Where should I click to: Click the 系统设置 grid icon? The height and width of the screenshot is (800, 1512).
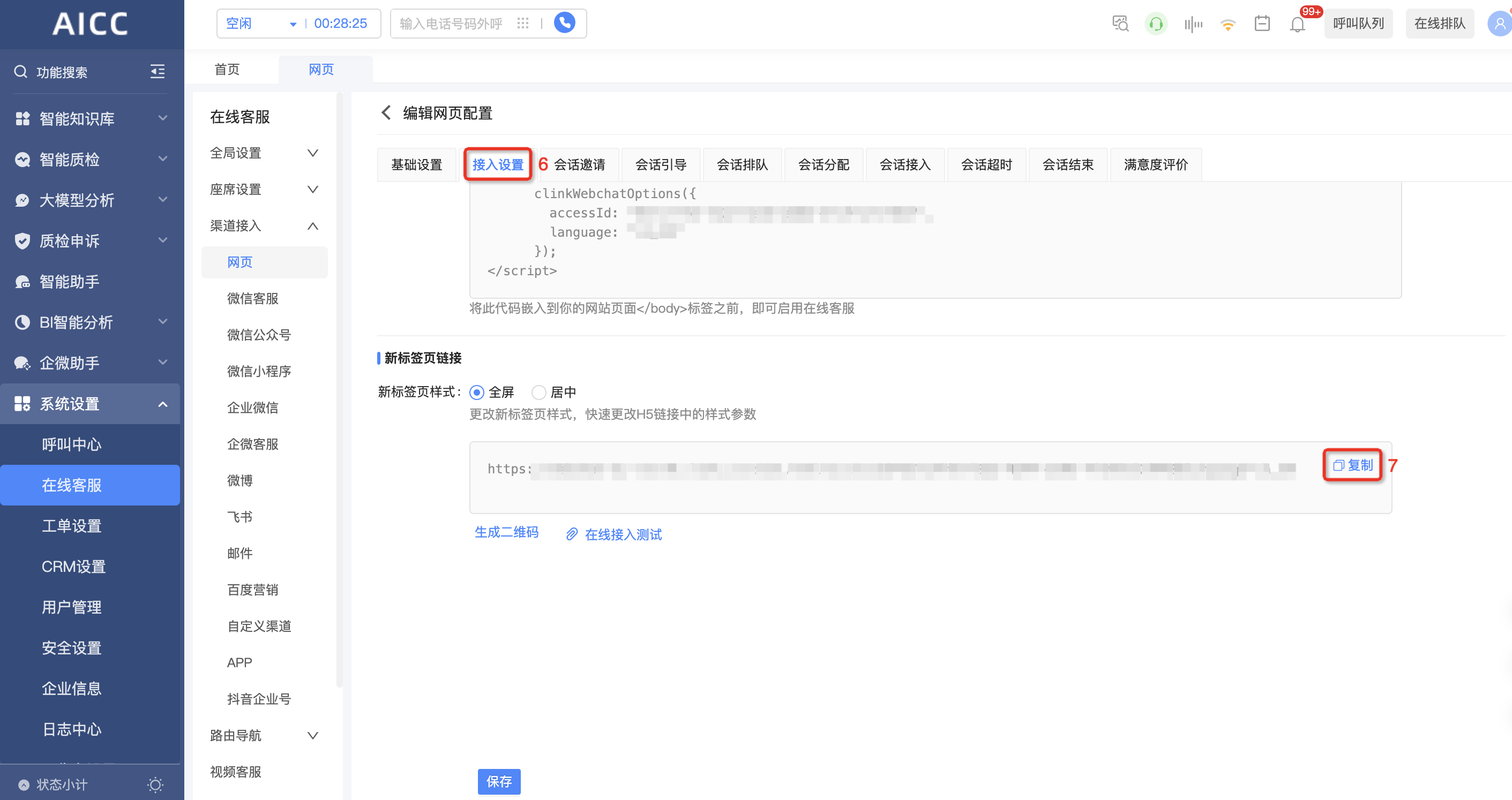(23, 404)
